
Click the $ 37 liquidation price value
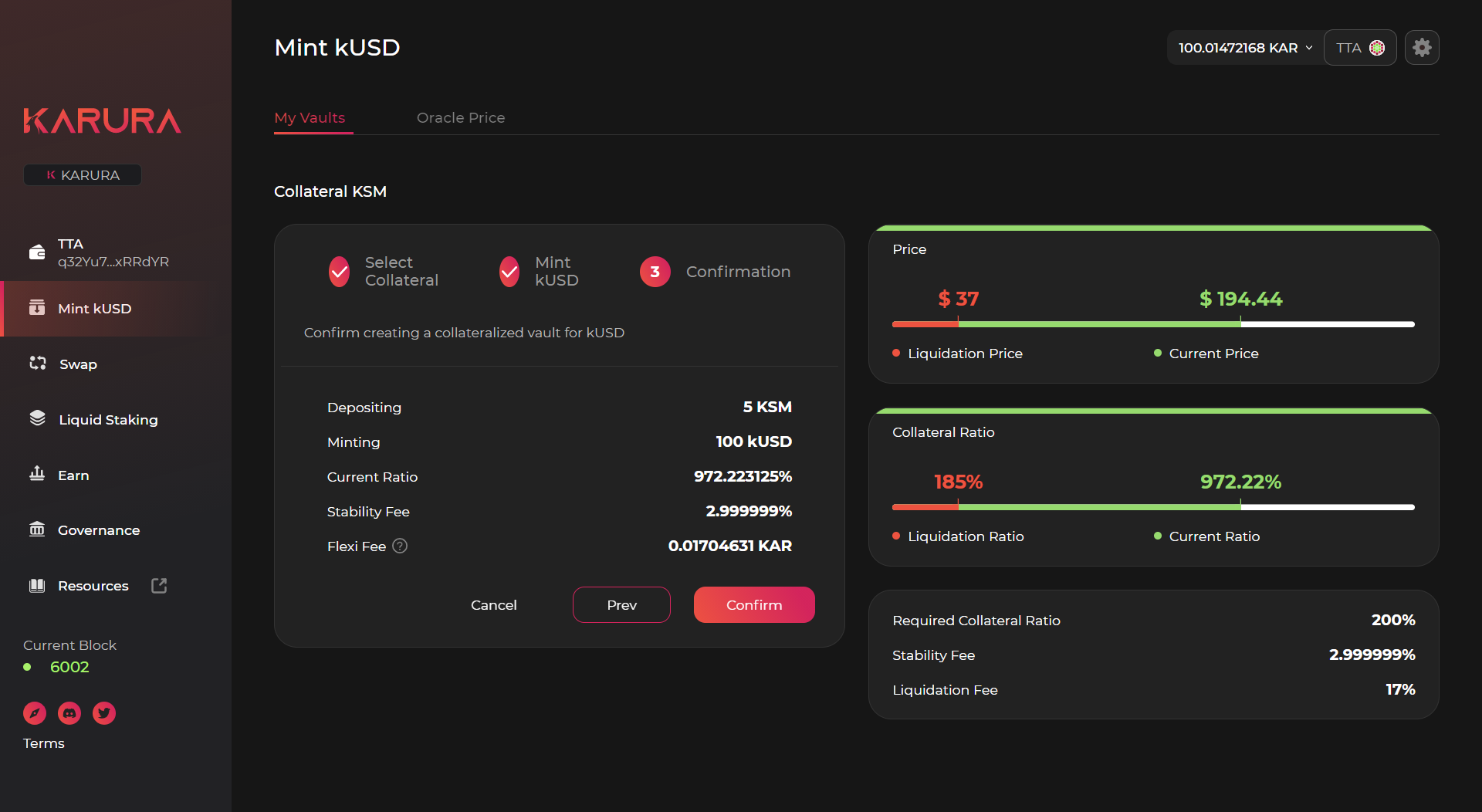(958, 299)
